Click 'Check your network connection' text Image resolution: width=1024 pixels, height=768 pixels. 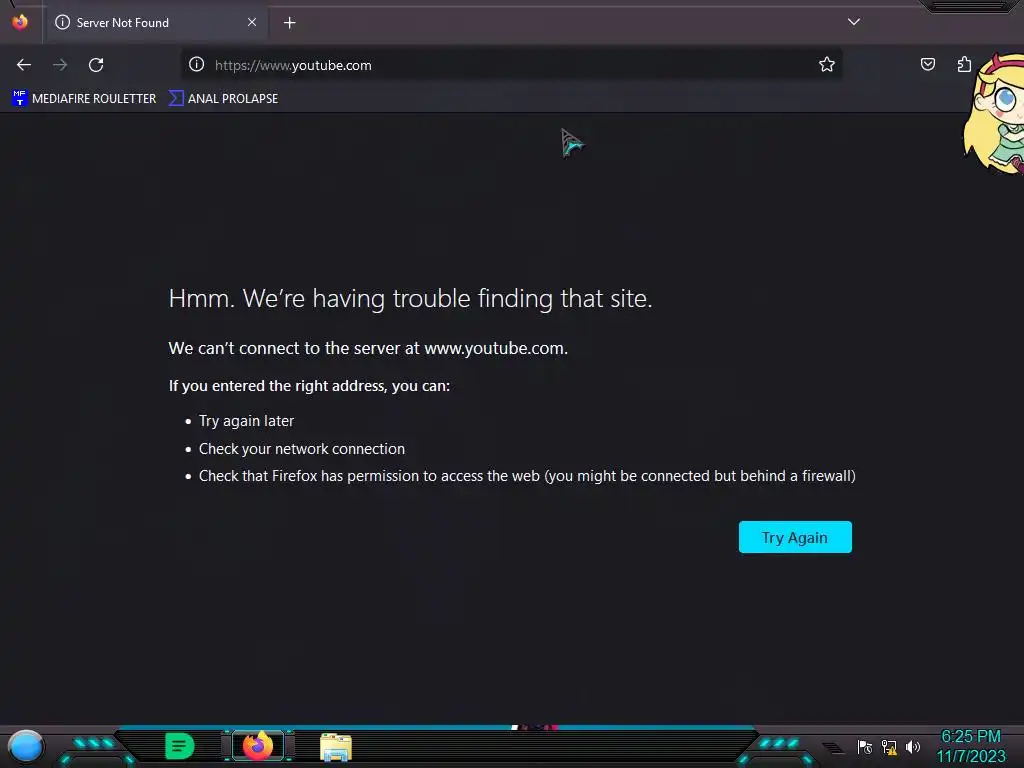point(302,449)
